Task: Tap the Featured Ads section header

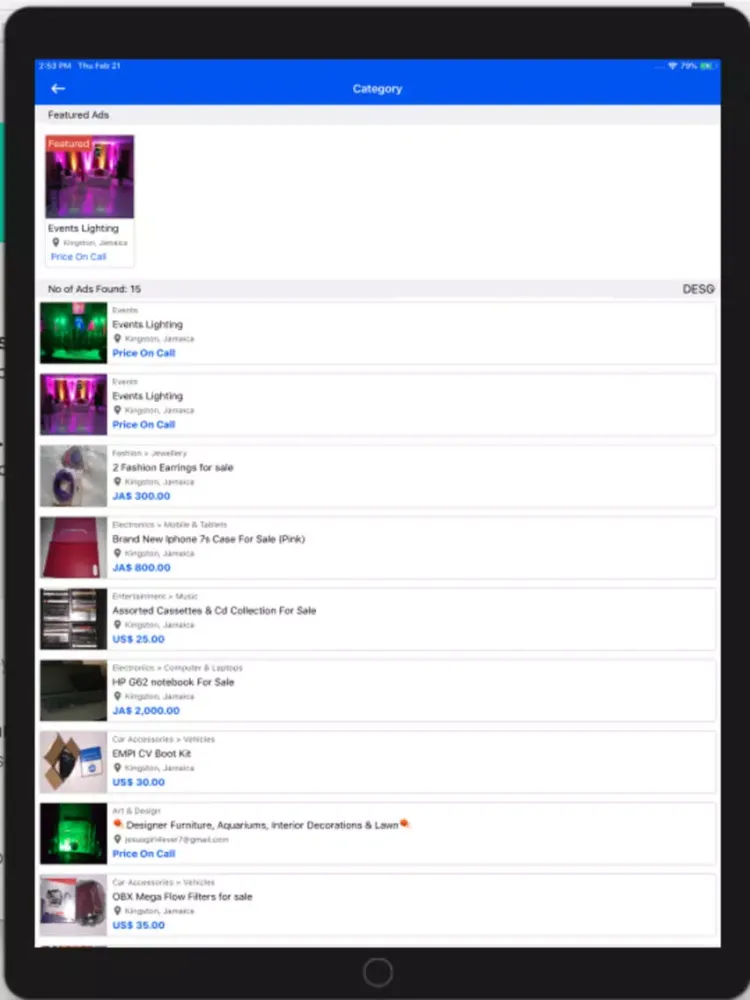Action: coord(78,115)
